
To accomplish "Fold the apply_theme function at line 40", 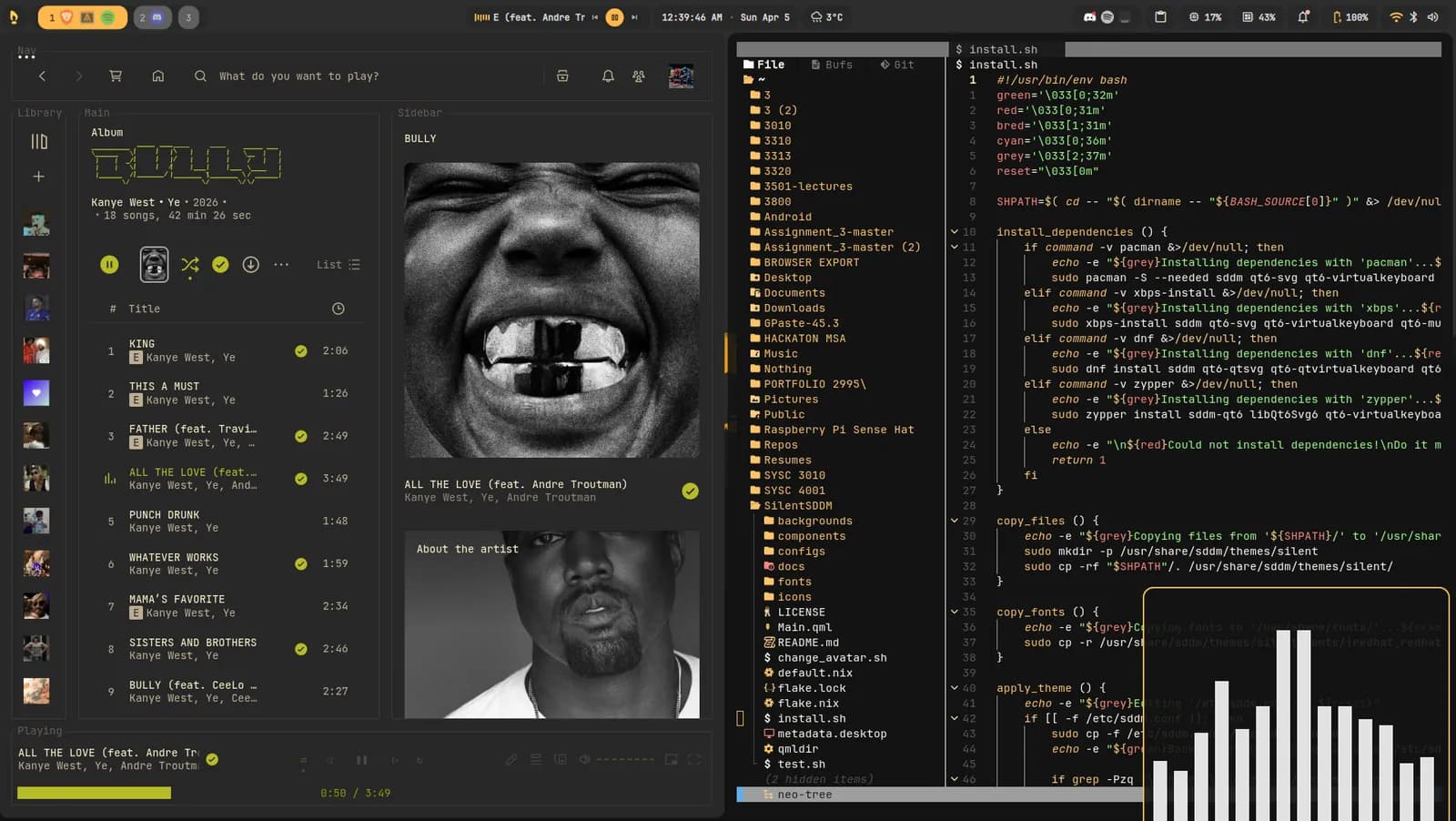I will click(955, 688).
